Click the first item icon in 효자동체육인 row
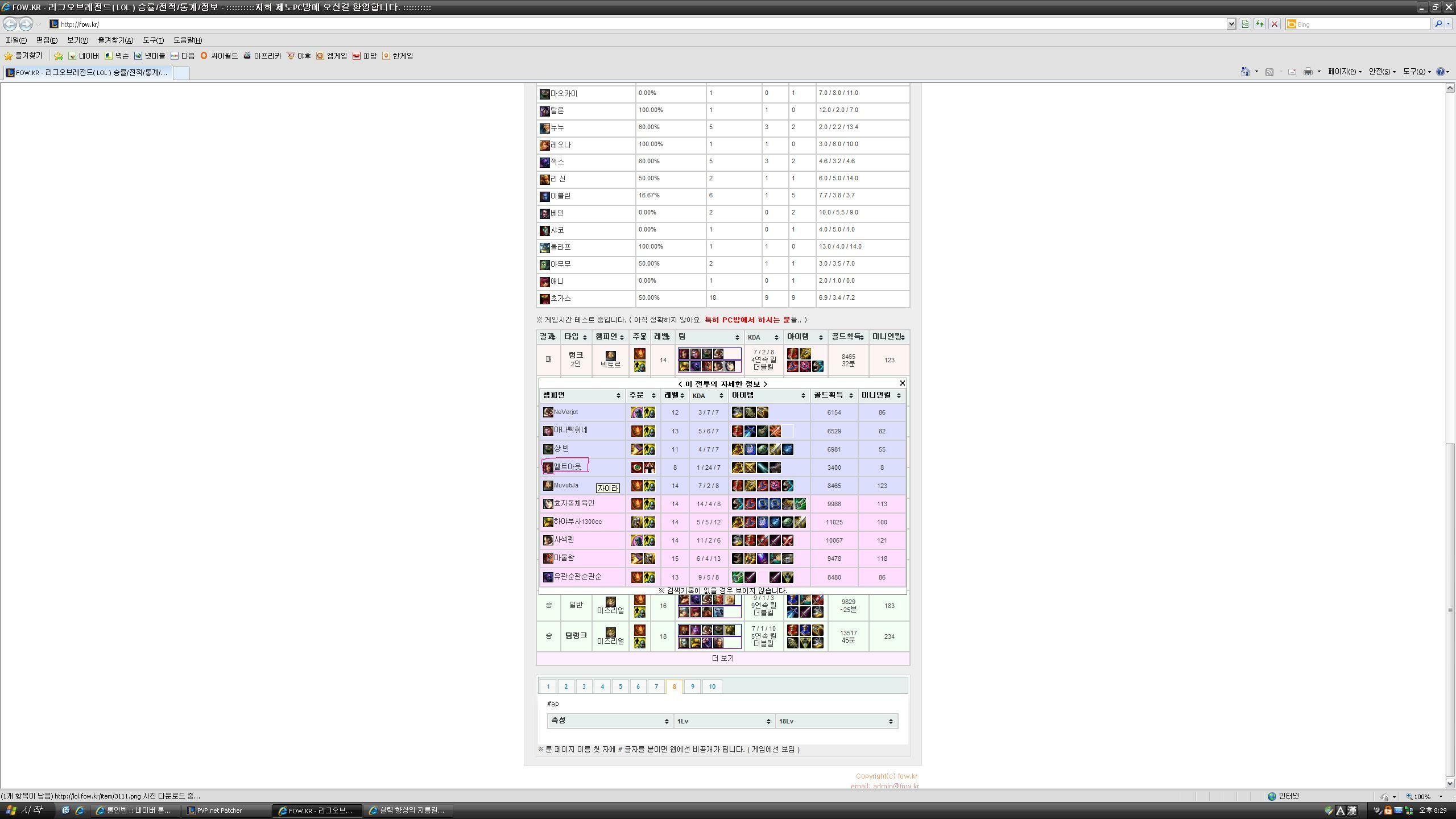This screenshot has height=819, width=1456. tap(737, 504)
